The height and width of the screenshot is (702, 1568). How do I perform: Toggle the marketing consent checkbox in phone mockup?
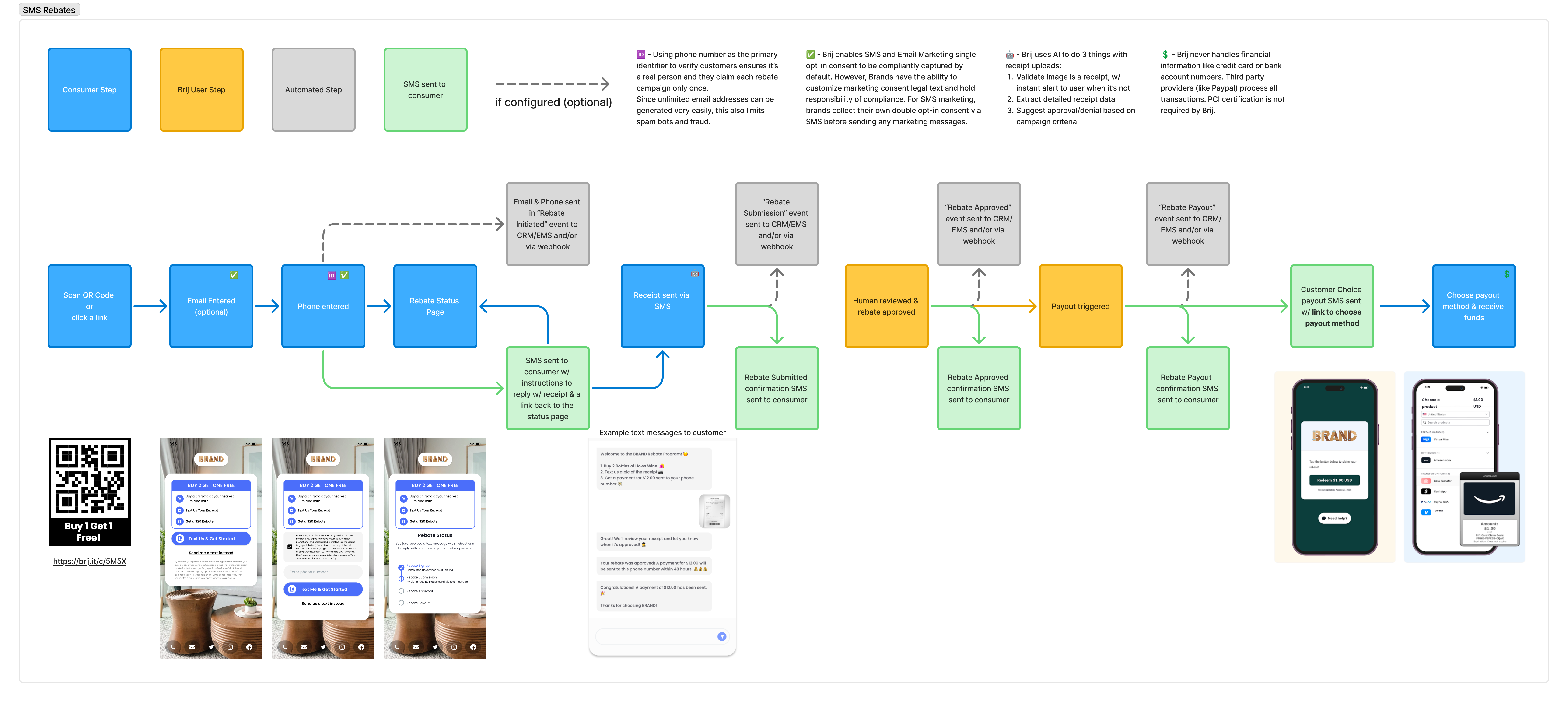[x=290, y=547]
